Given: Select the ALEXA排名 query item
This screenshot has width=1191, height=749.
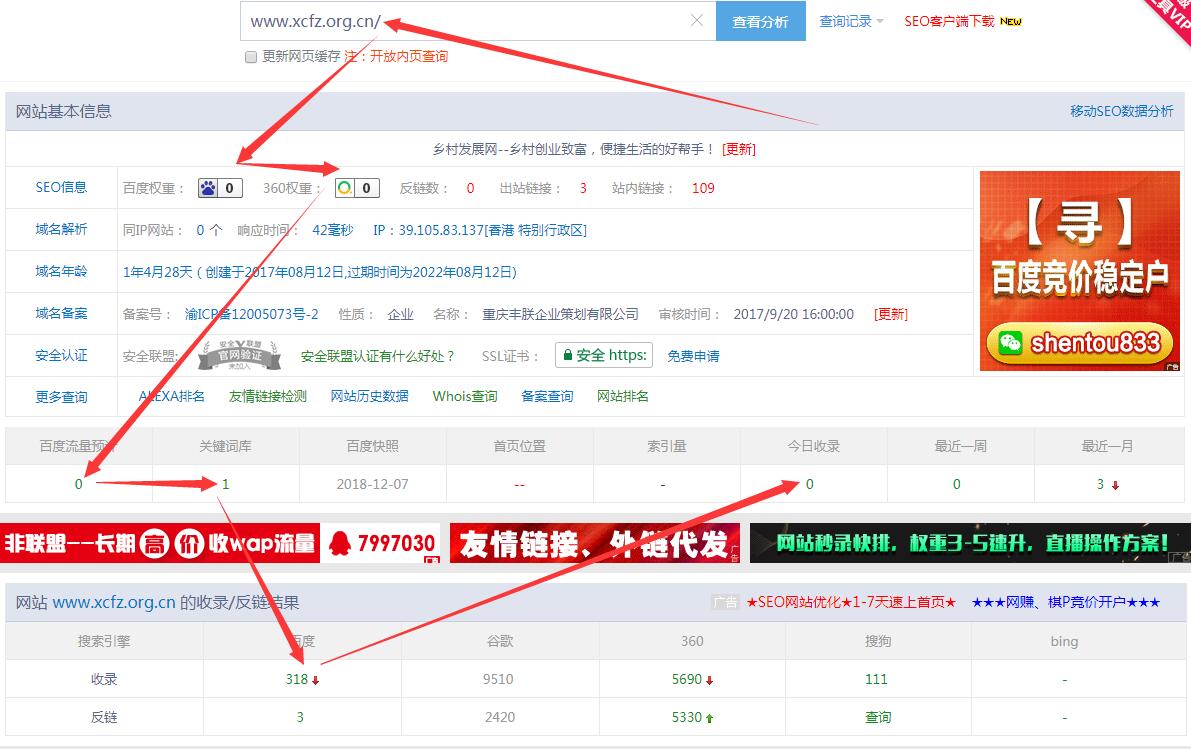Looking at the screenshot, I should click(171, 396).
